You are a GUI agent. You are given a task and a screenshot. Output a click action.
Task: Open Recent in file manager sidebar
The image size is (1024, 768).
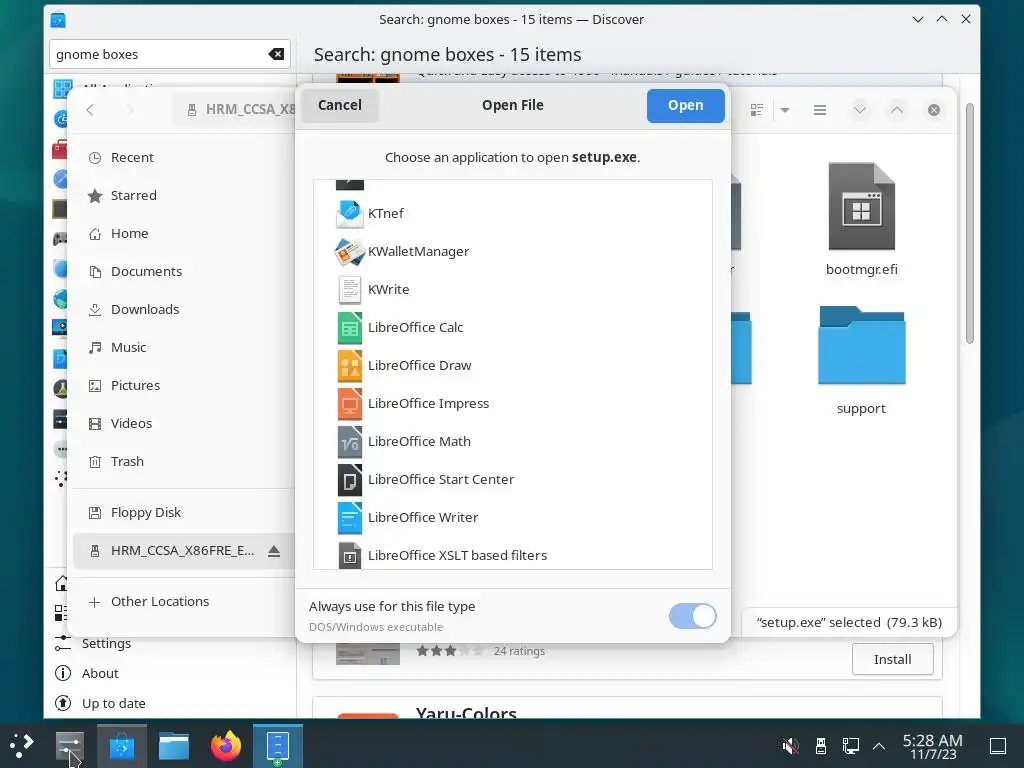184,157
